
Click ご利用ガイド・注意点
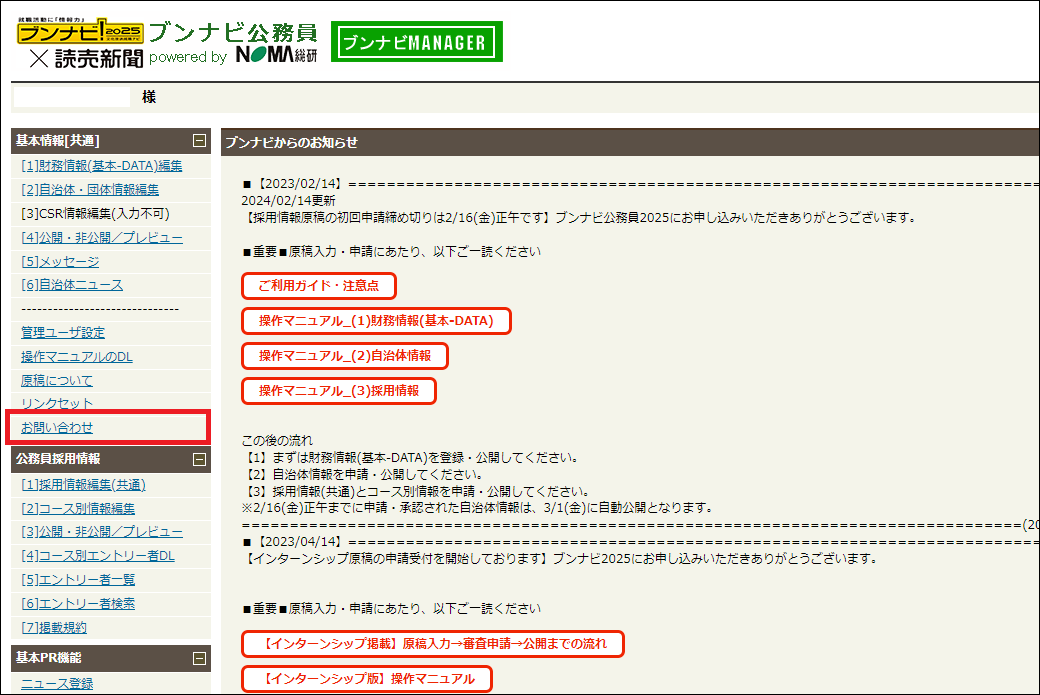(x=318, y=286)
